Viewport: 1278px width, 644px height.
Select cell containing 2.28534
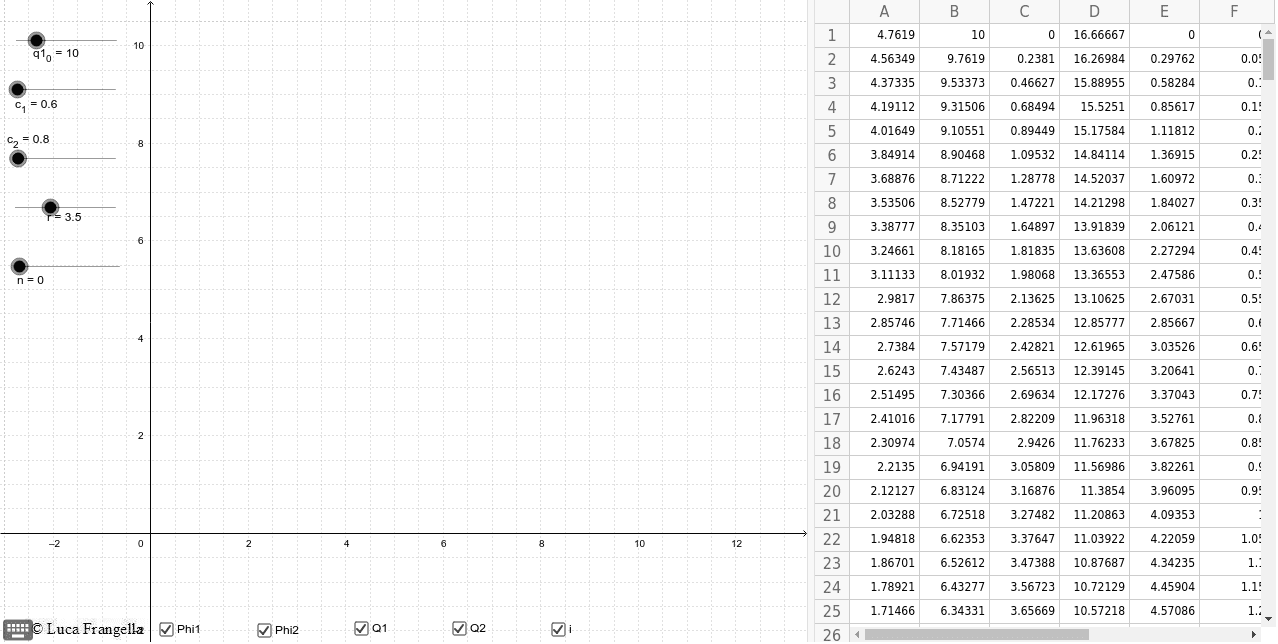coord(1024,323)
